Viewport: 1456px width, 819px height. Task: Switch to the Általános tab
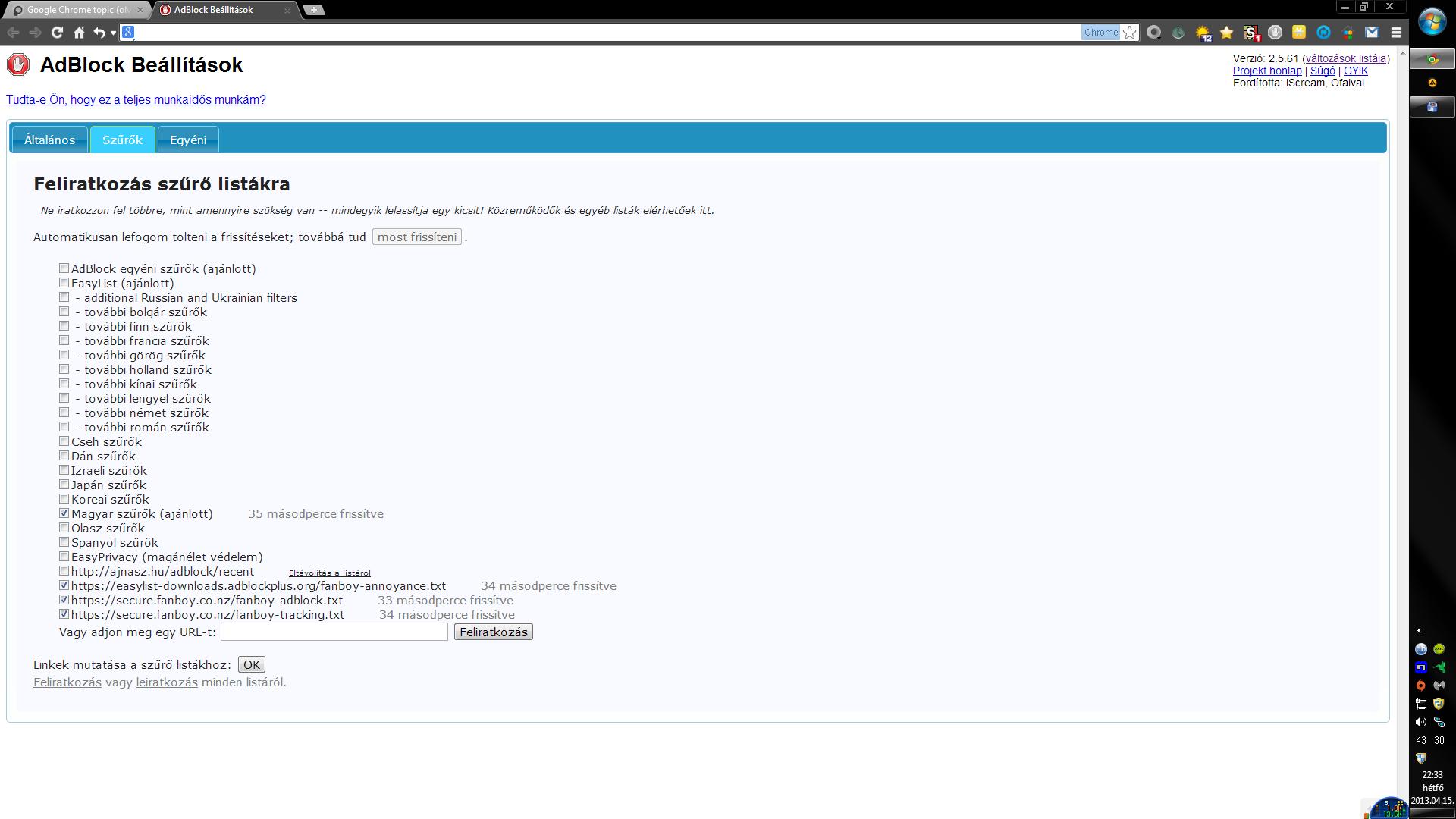[x=50, y=140]
